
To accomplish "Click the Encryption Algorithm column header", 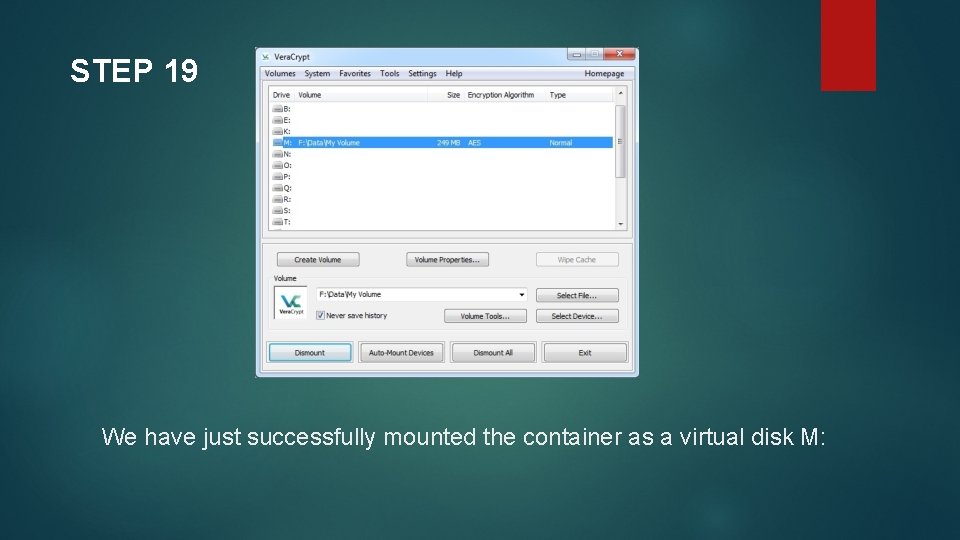I will pyautogui.click(x=504, y=95).
